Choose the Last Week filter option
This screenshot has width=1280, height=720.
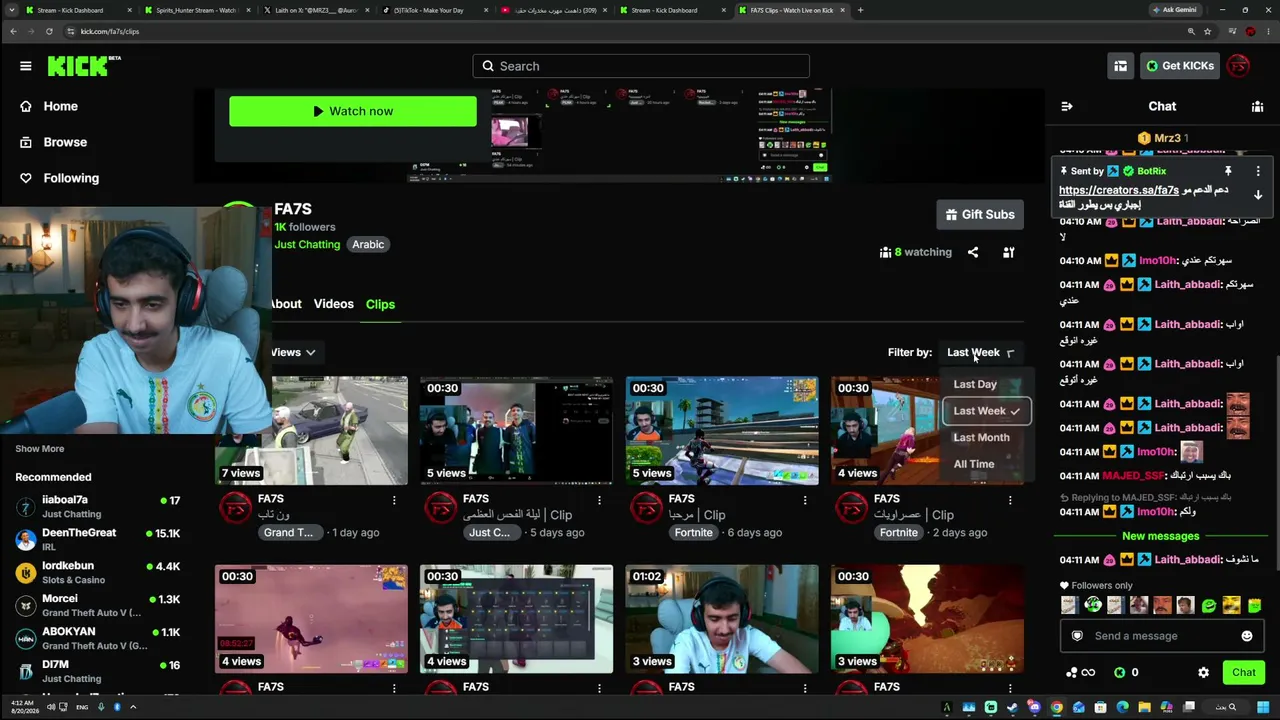pos(987,411)
